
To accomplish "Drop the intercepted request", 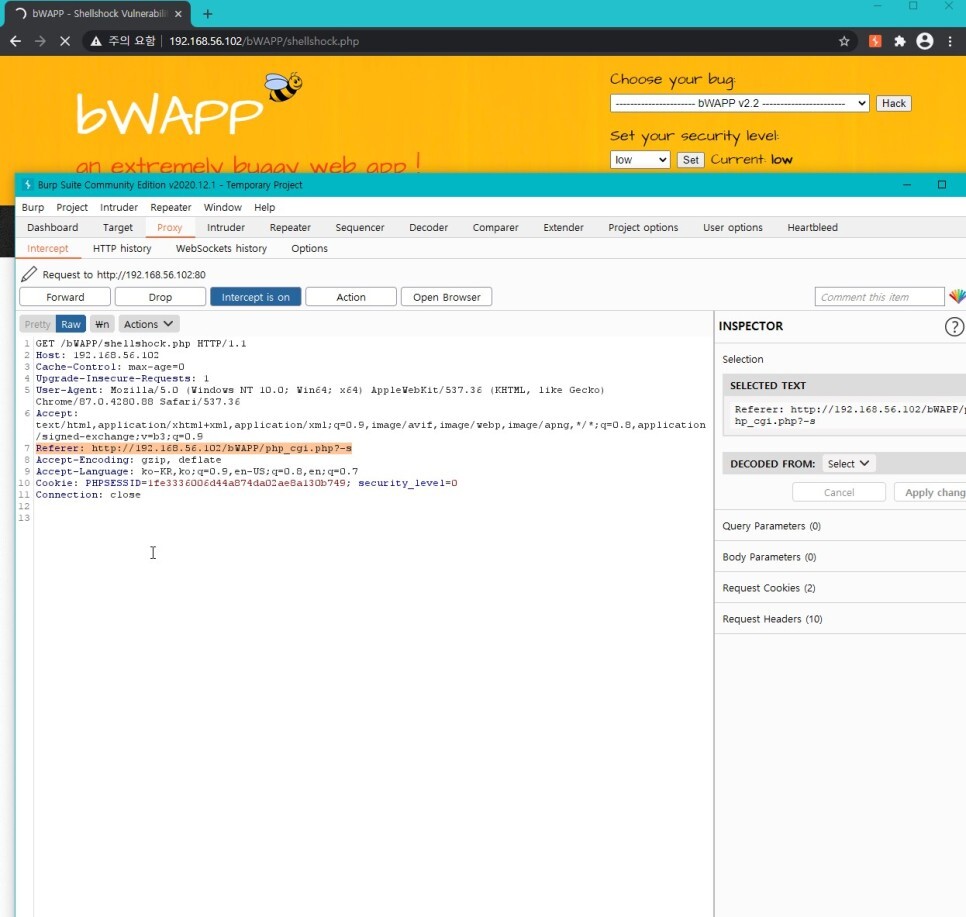I will pyautogui.click(x=160, y=297).
